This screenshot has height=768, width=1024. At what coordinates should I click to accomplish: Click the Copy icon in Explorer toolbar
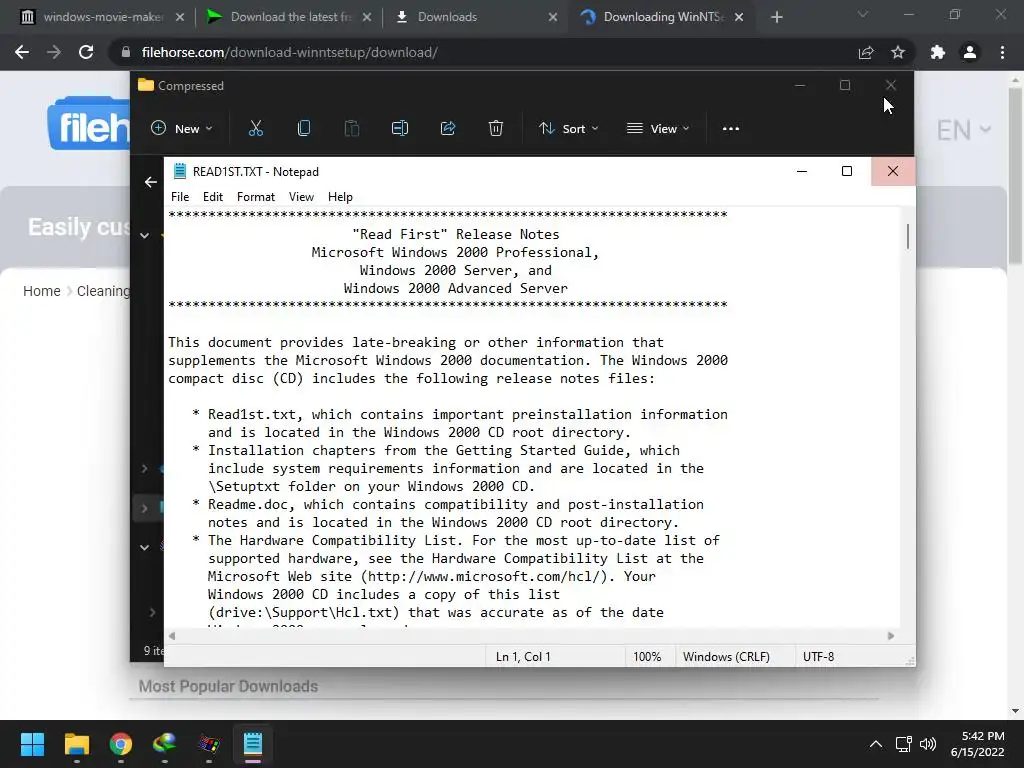[304, 129]
